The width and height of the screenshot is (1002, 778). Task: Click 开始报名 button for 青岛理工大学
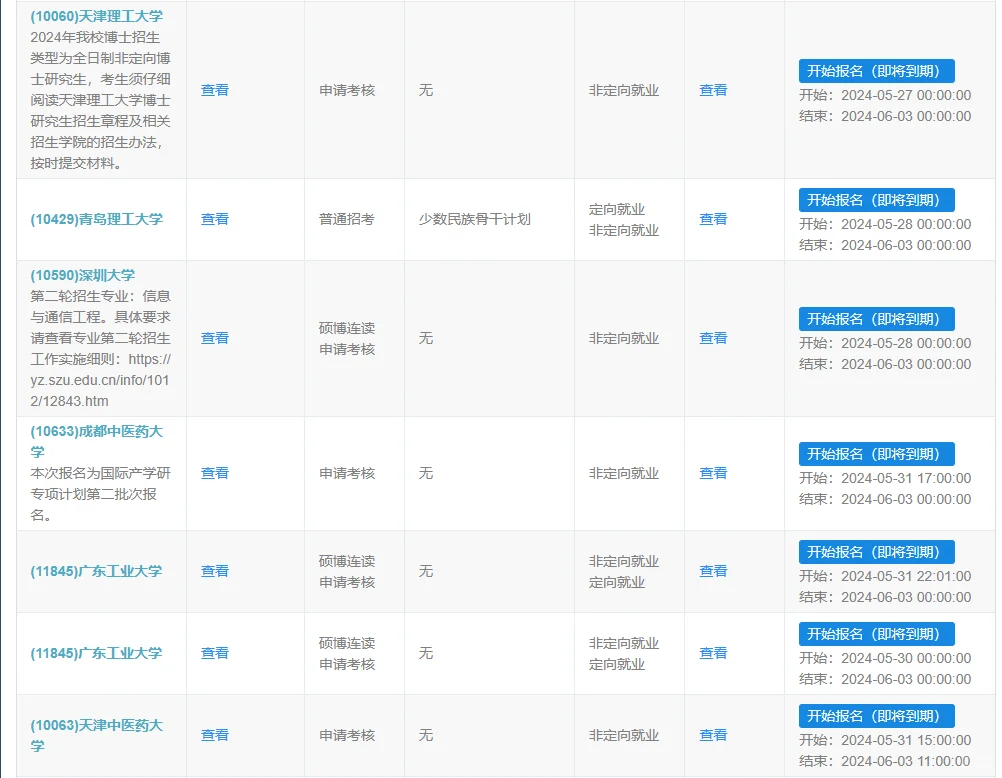coord(876,200)
